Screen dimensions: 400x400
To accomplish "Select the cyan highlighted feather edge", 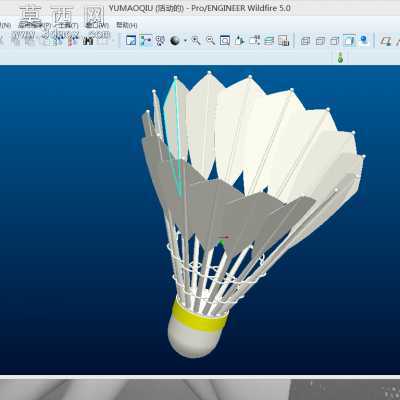I will [x=177, y=133].
